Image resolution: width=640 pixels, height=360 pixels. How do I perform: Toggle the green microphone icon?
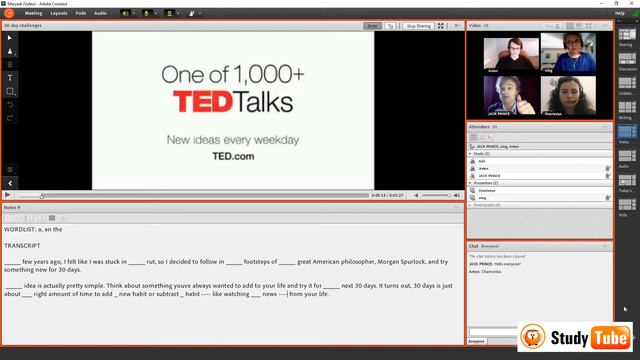pyautogui.click(x=147, y=13)
